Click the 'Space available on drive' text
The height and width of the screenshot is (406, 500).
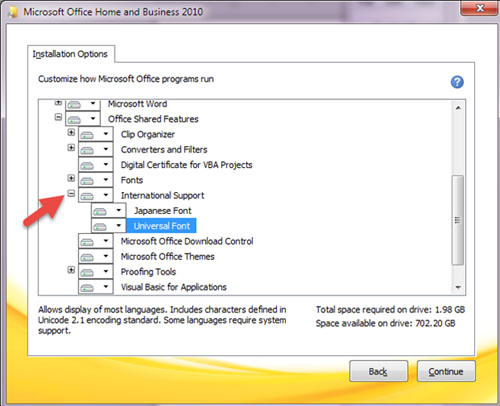(x=386, y=323)
